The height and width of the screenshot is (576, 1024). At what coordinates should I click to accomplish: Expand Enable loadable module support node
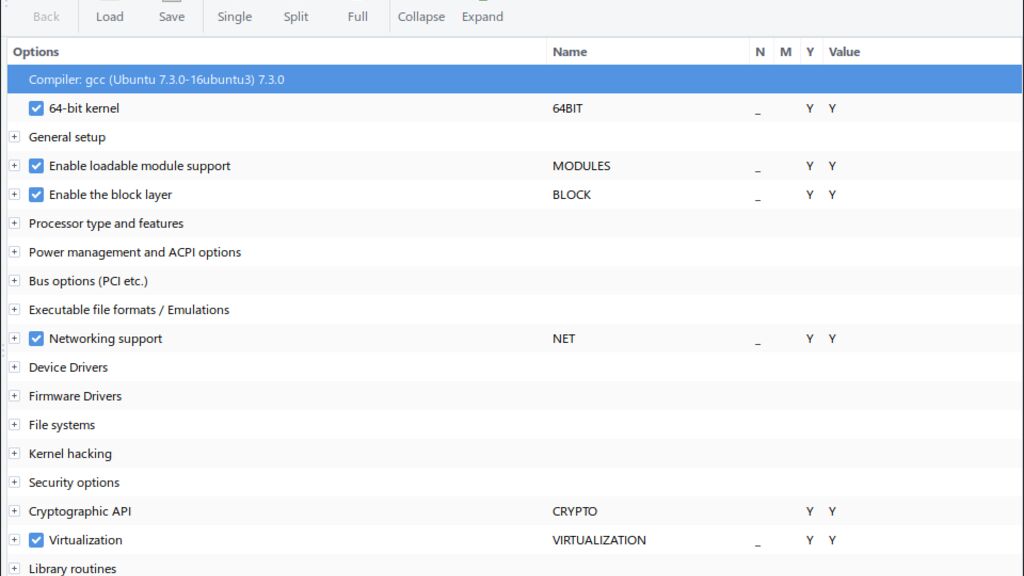pos(14,166)
